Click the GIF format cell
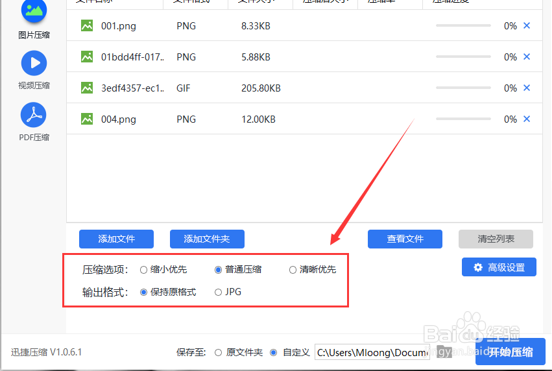 (x=183, y=88)
